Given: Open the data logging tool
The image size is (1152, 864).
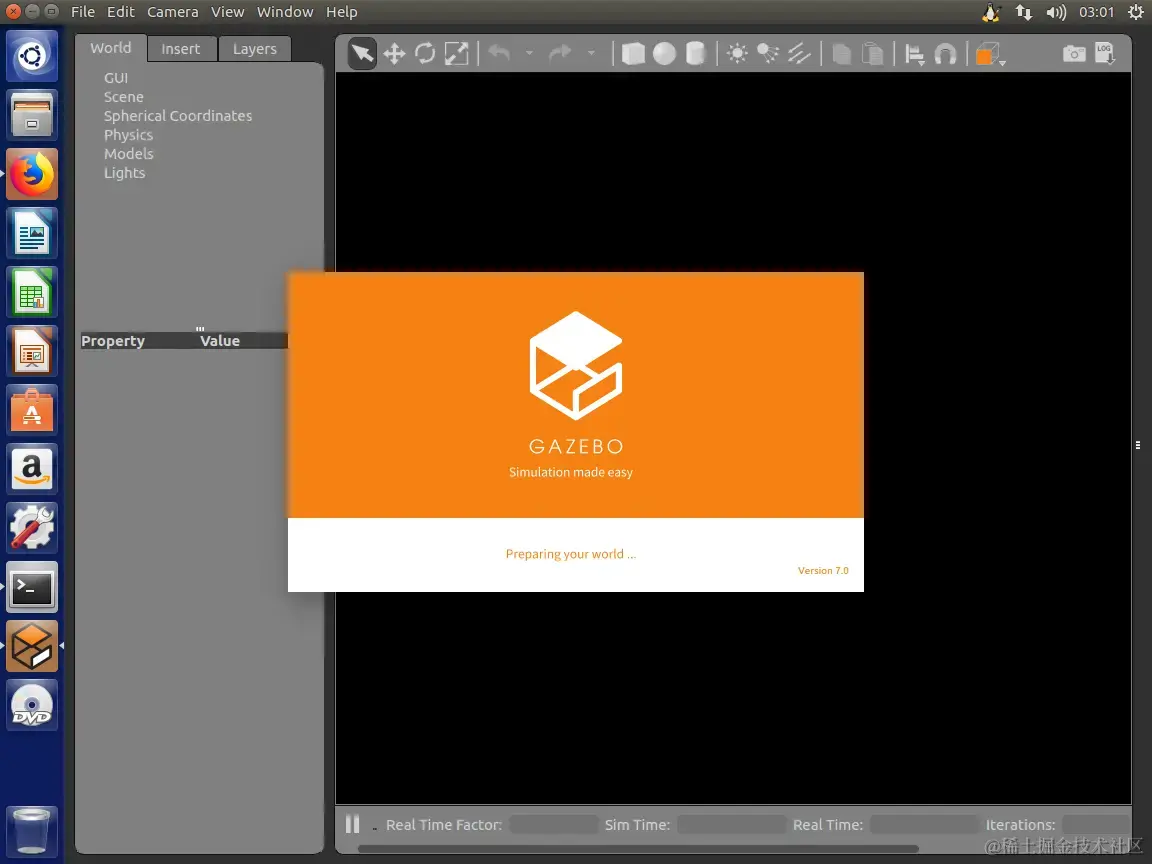Looking at the screenshot, I should [1105, 53].
